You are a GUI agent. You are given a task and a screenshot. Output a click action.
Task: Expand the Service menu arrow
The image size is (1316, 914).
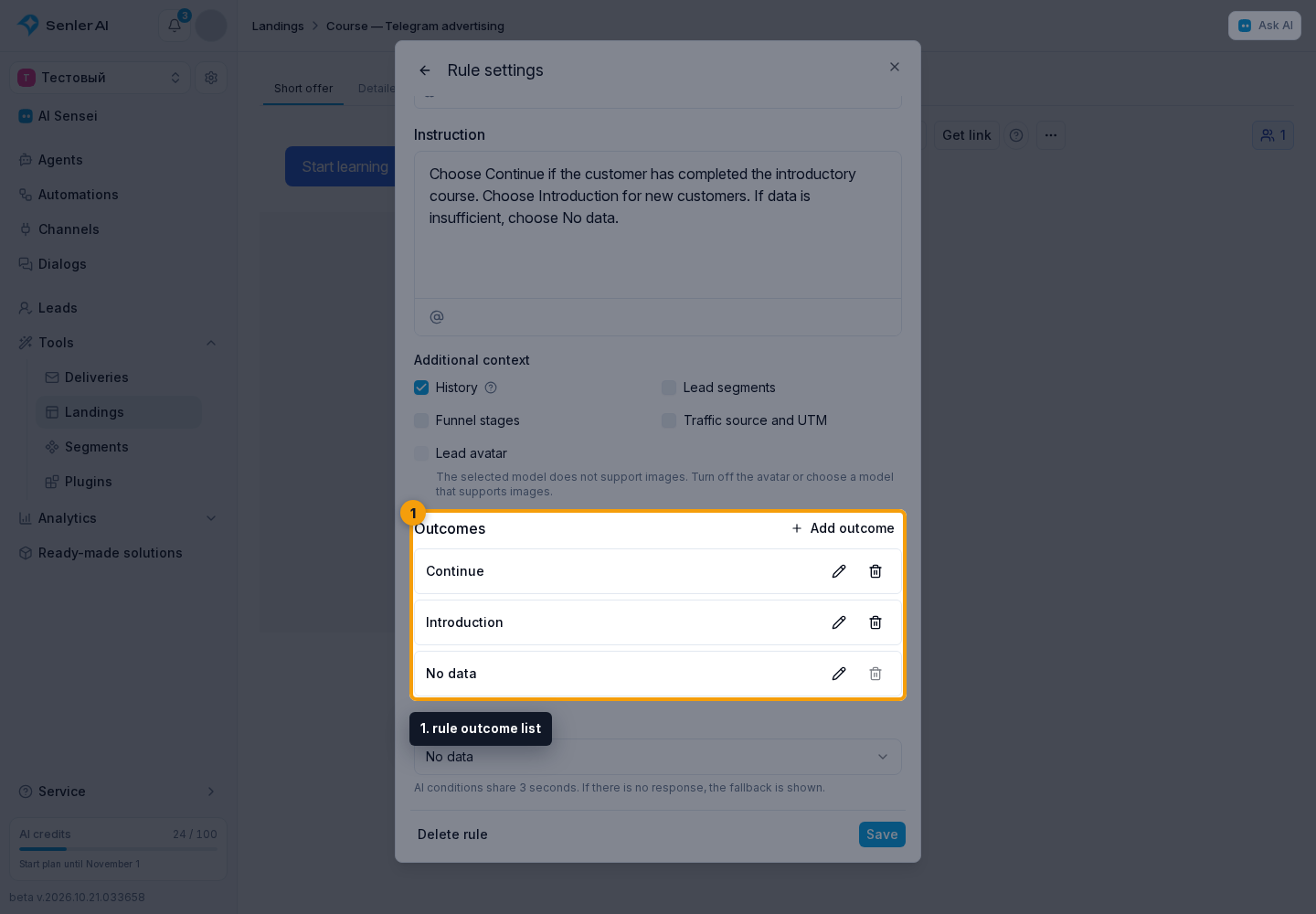(211, 792)
